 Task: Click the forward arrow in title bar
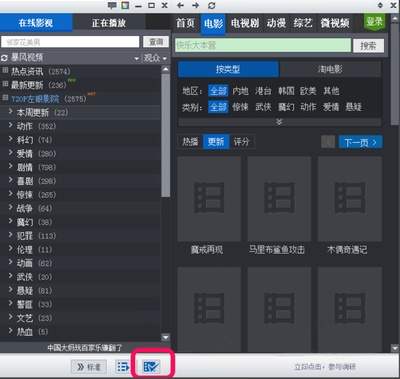click(196, 5)
